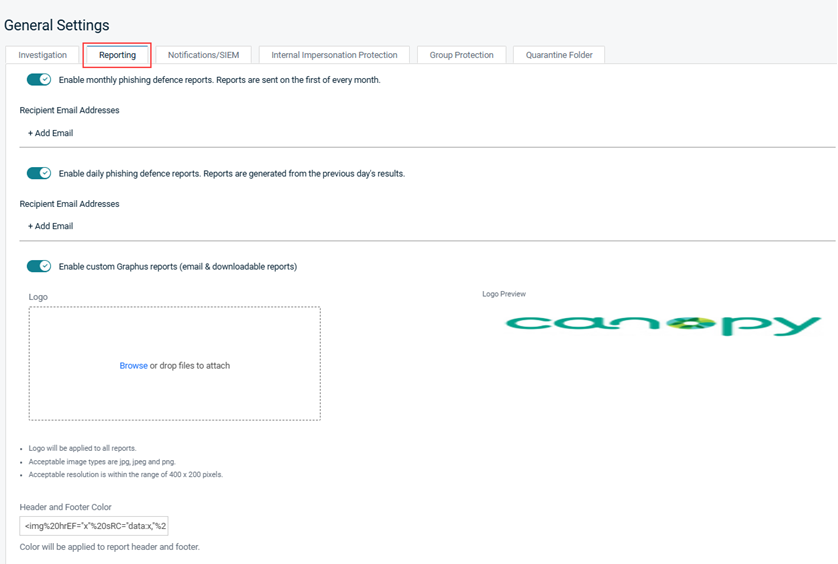Click the 'Header and Footer Color' label
This screenshot has height=564, width=838.
[66, 507]
